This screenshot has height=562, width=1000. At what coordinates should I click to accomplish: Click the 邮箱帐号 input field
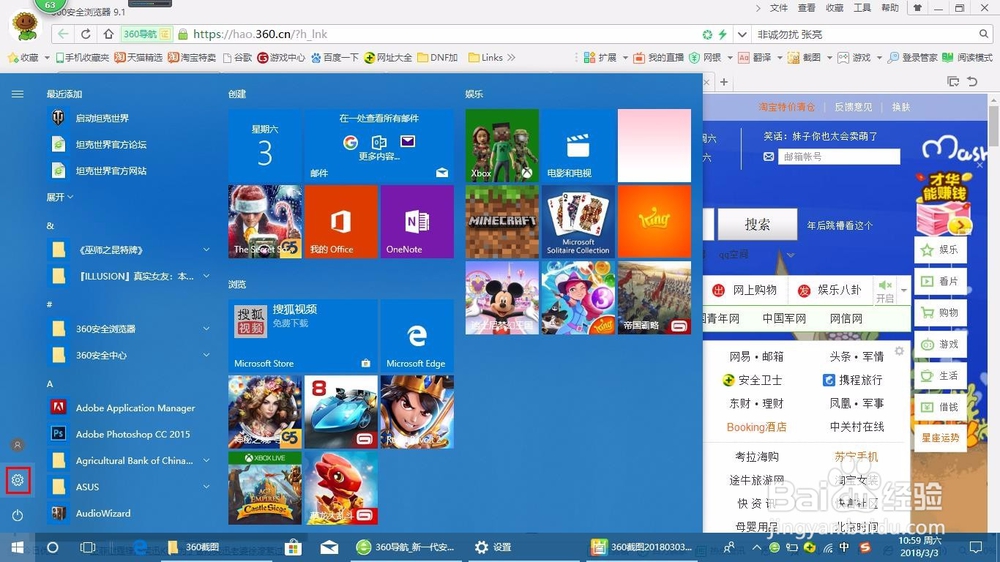coord(839,156)
